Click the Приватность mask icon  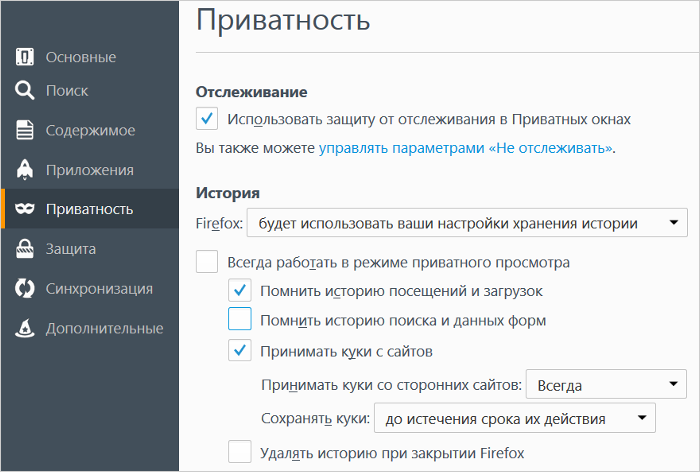25,209
